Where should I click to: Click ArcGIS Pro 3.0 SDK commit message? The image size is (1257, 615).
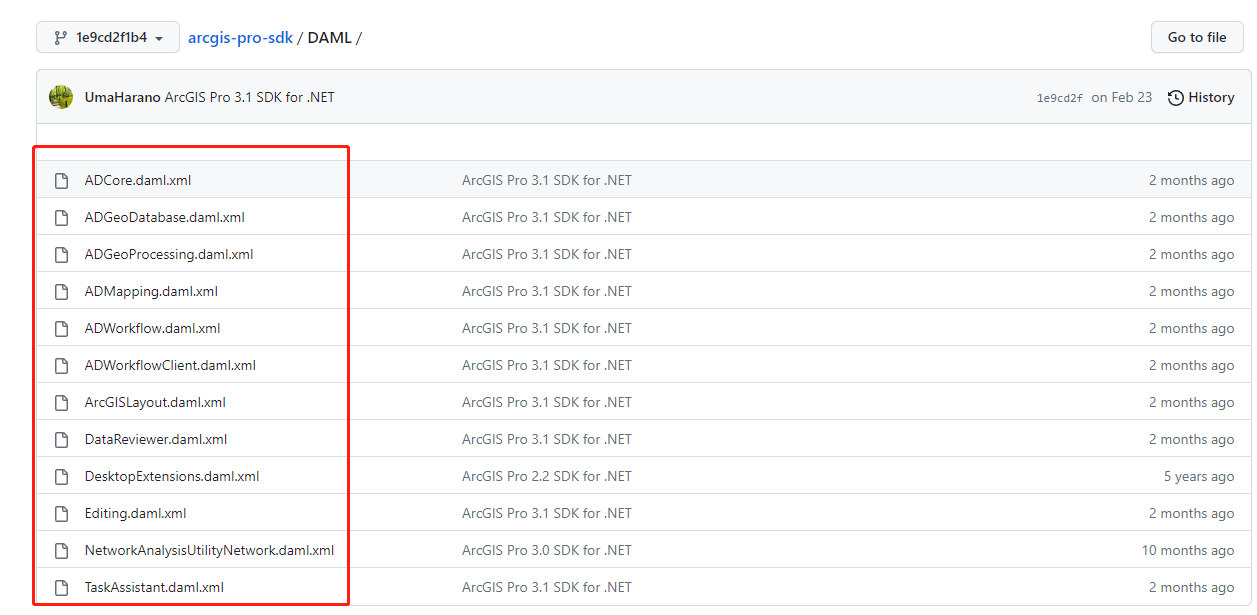(546, 551)
